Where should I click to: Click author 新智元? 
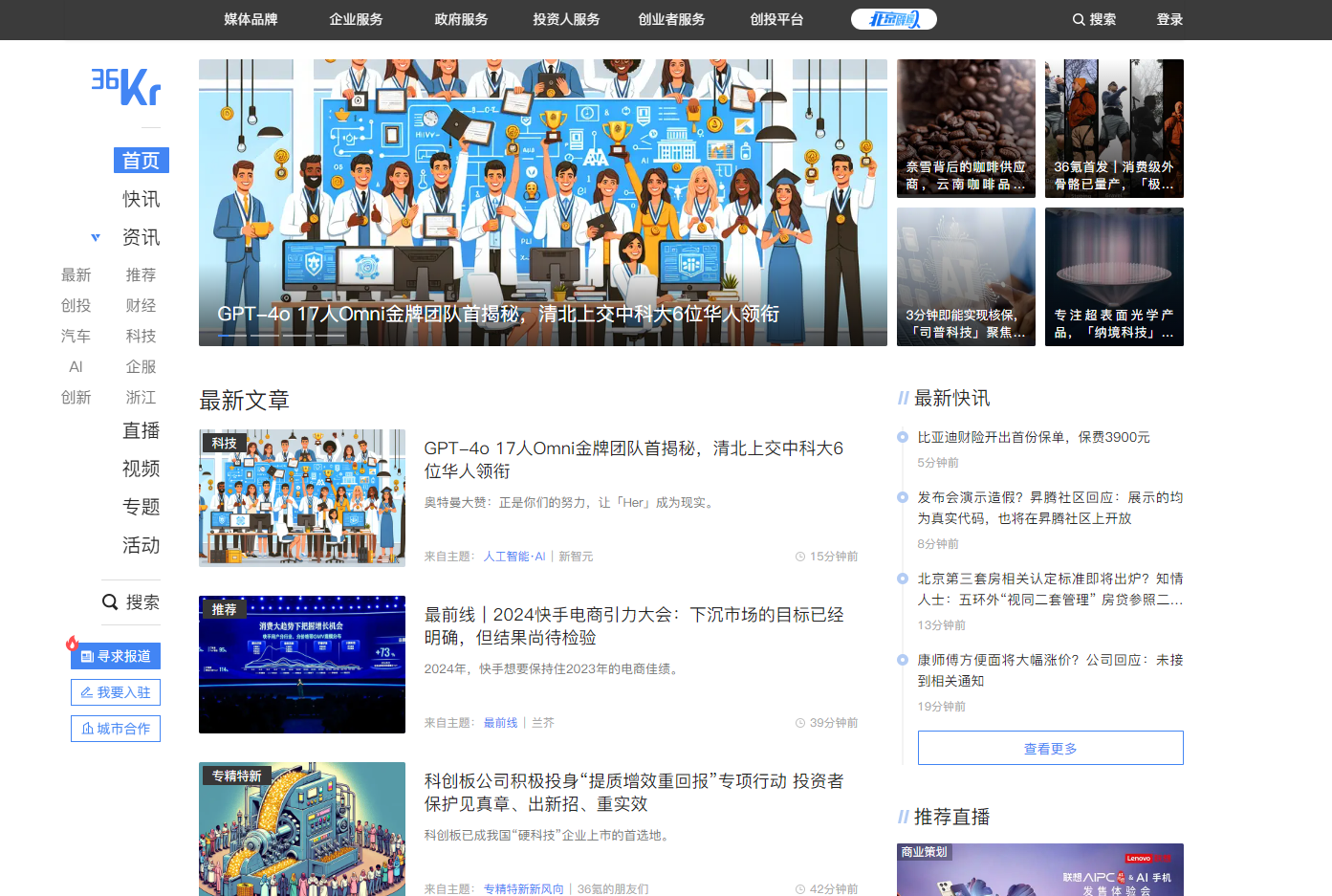(x=576, y=557)
